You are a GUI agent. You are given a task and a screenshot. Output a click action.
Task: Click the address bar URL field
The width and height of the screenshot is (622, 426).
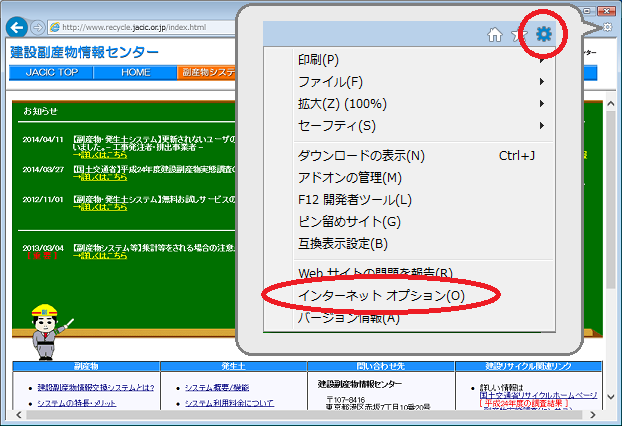[x=142, y=27]
